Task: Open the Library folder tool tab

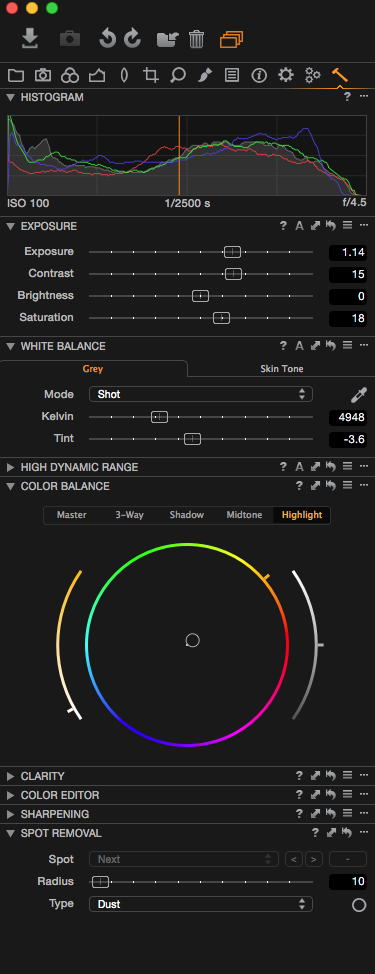Action: click(x=16, y=76)
